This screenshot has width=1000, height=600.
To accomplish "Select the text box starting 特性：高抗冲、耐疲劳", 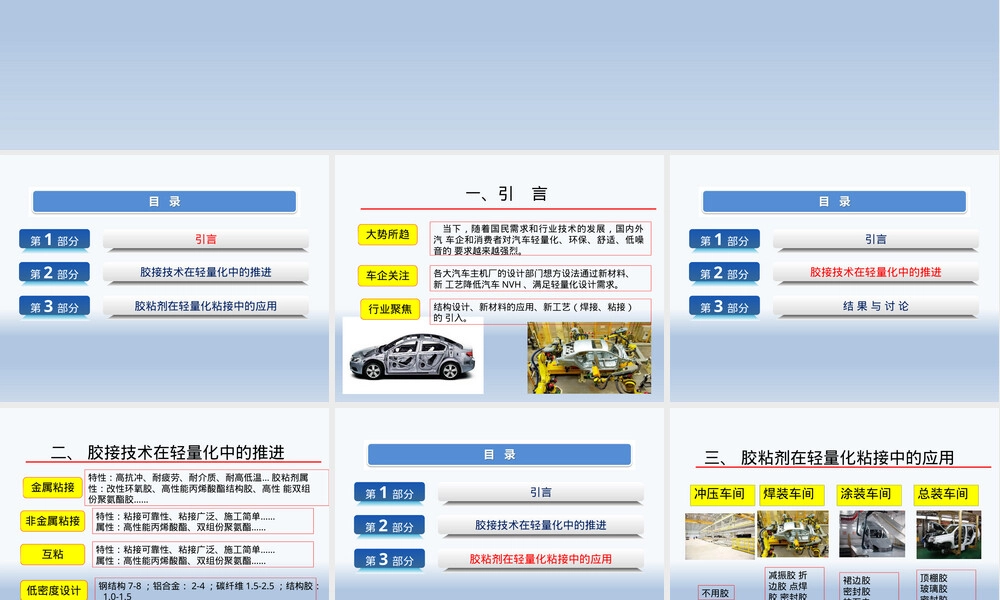I will click(207, 488).
